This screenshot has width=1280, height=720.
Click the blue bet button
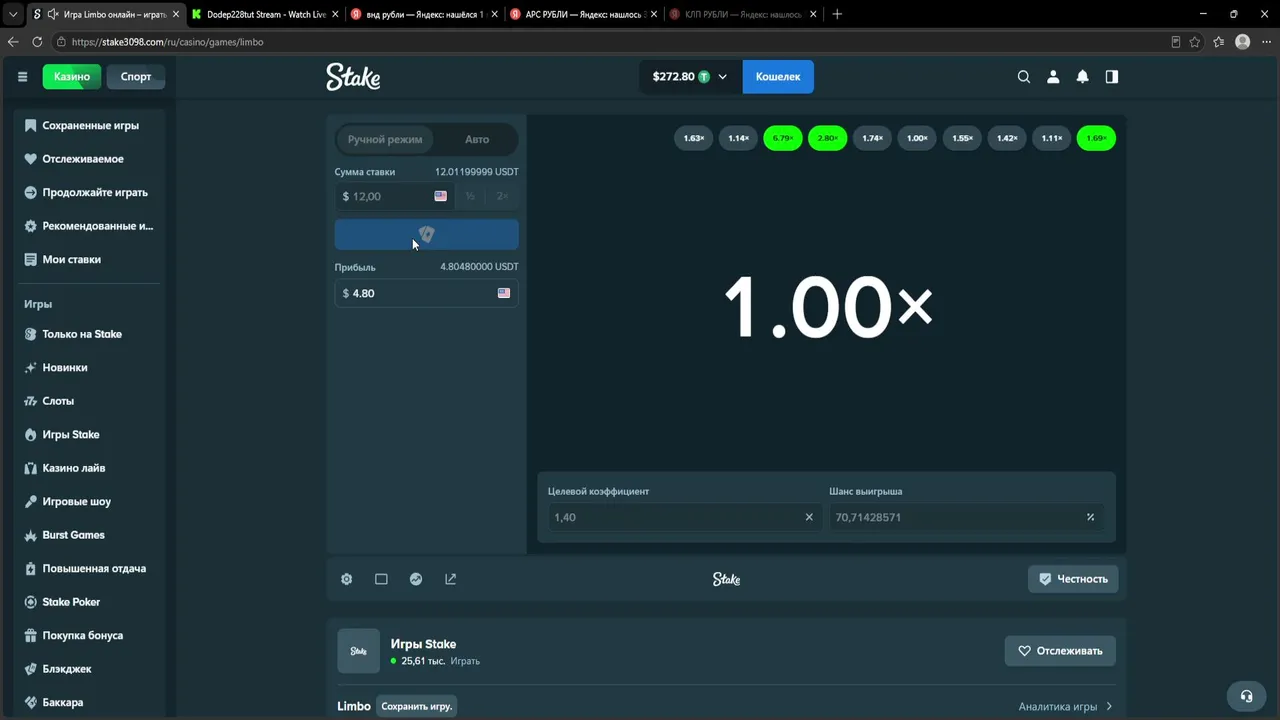pyautogui.click(x=426, y=235)
